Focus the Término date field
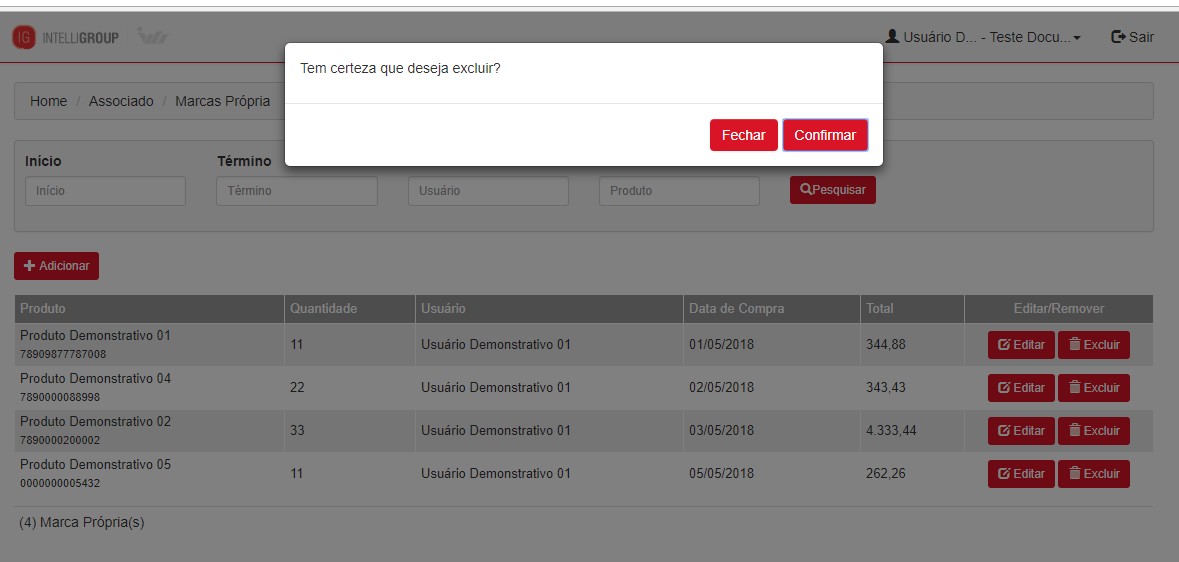This screenshot has width=1179, height=562. (296, 191)
